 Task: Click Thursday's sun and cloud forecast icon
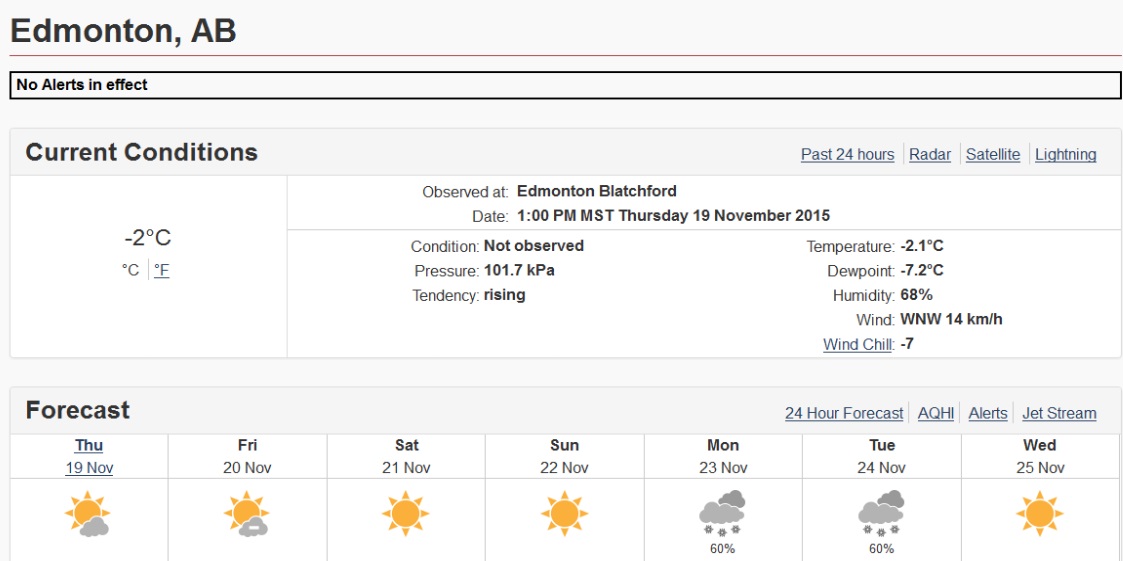click(x=87, y=515)
